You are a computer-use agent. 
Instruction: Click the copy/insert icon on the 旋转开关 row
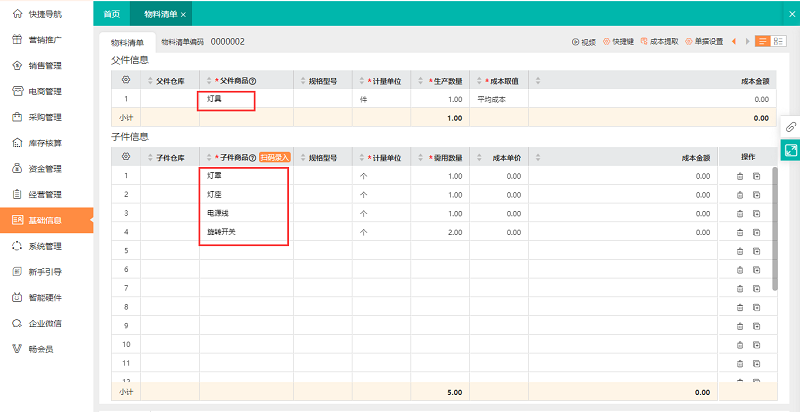coord(756,232)
